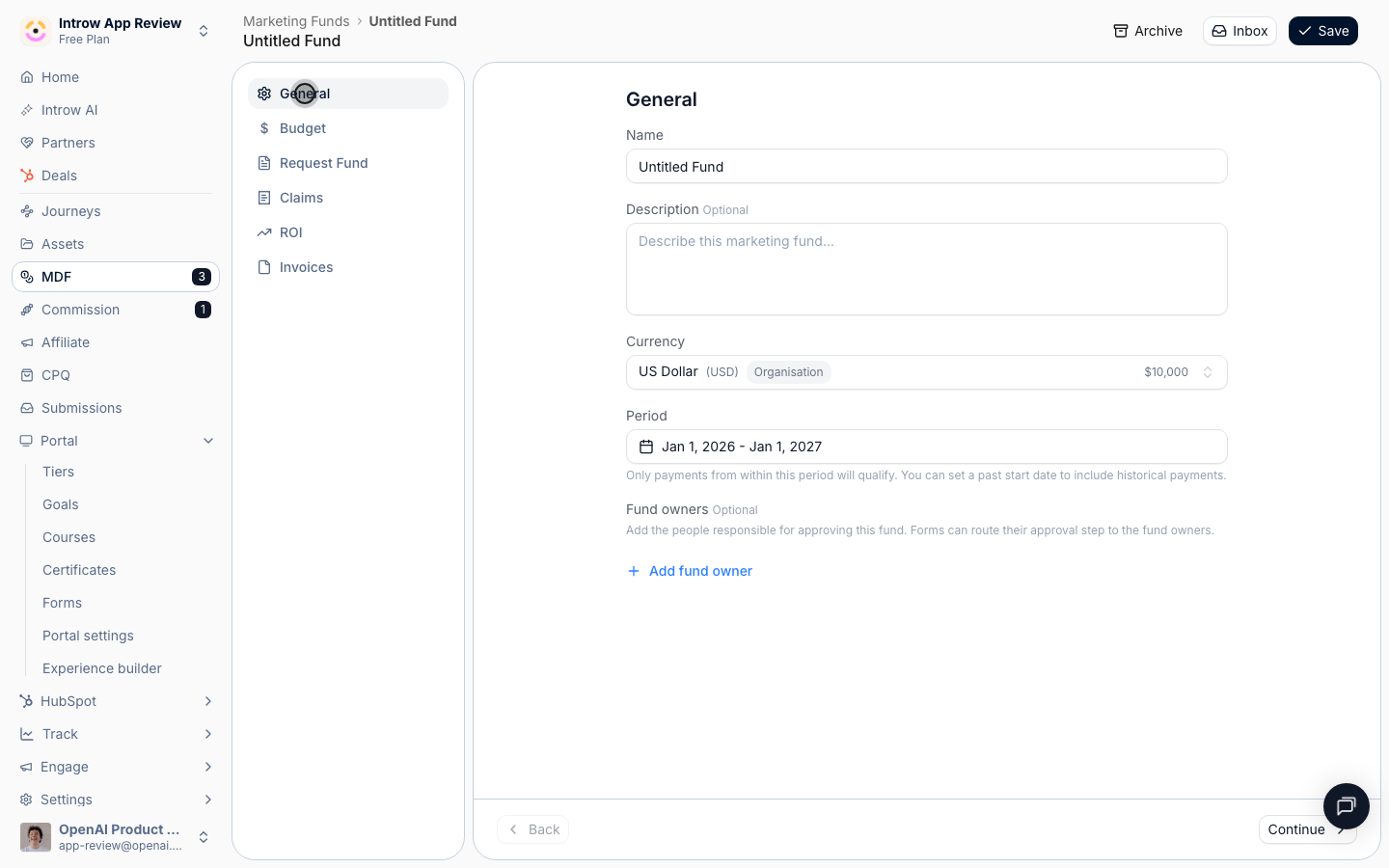Image resolution: width=1389 pixels, height=868 pixels.
Task: Switch to the Request Fund tab
Action: (x=348, y=163)
